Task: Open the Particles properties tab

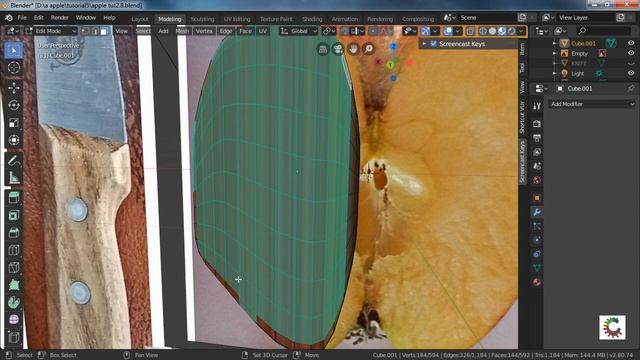Action: point(537,226)
